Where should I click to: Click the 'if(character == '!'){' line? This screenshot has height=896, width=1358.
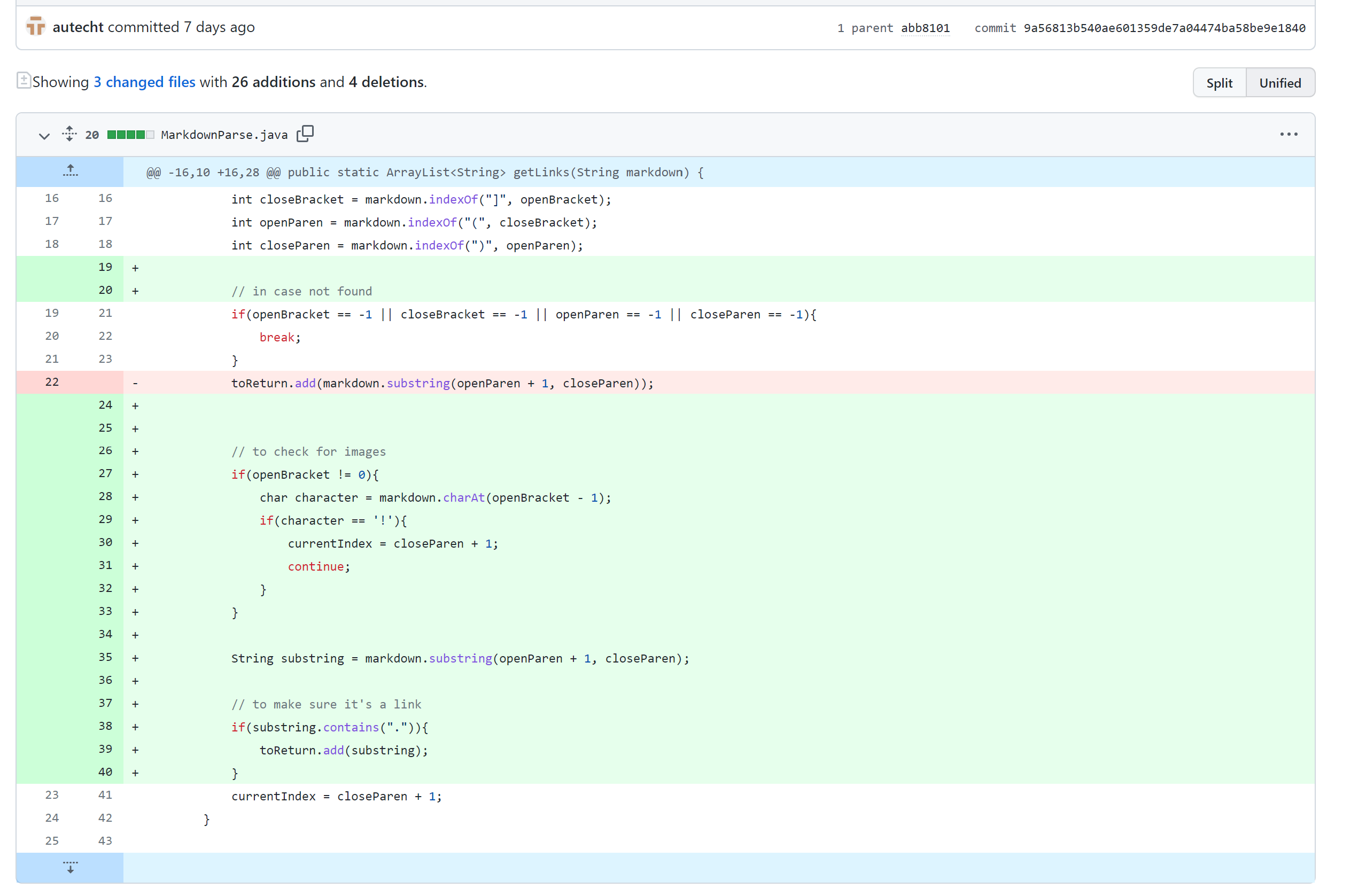point(333,520)
